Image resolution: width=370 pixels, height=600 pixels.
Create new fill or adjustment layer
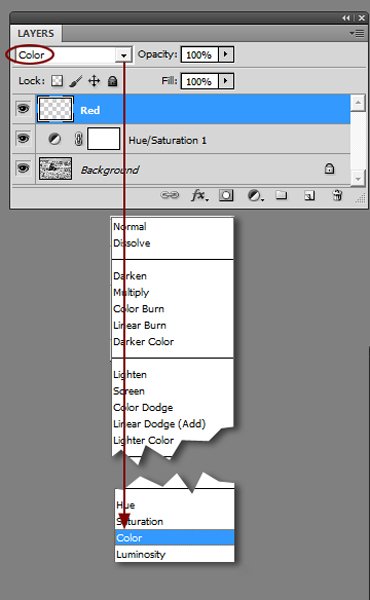(255, 196)
